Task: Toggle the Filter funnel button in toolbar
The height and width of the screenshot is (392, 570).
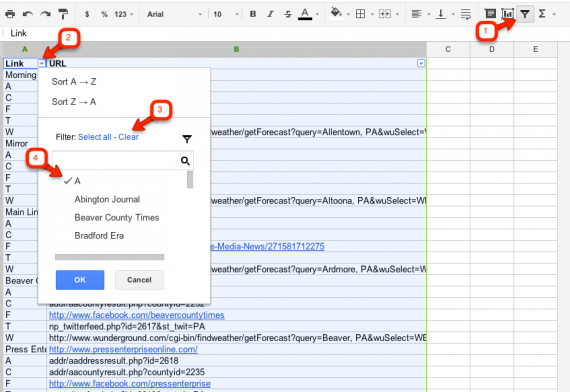Action: [x=525, y=14]
